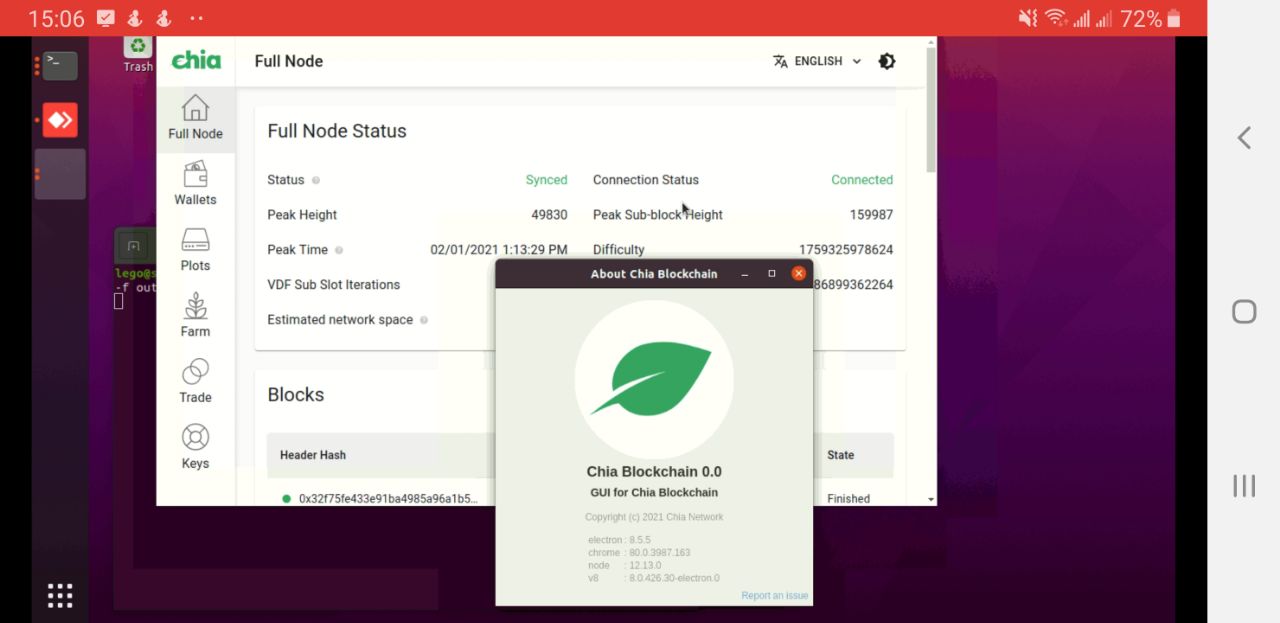
Task: Click the Peak Time value 02/01/2021 1:13:29 PM
Action: tap(499, 250)
